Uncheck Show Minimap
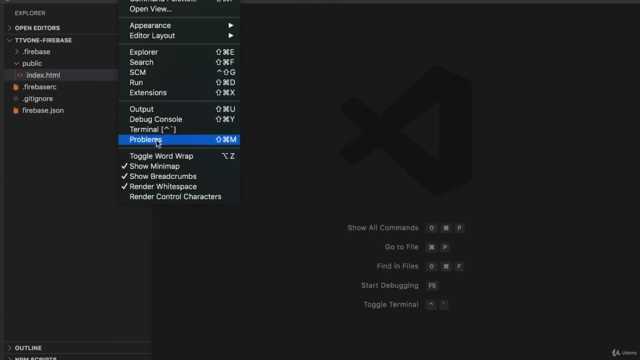Viewport: 640px width, 360px height. (179, 166)
